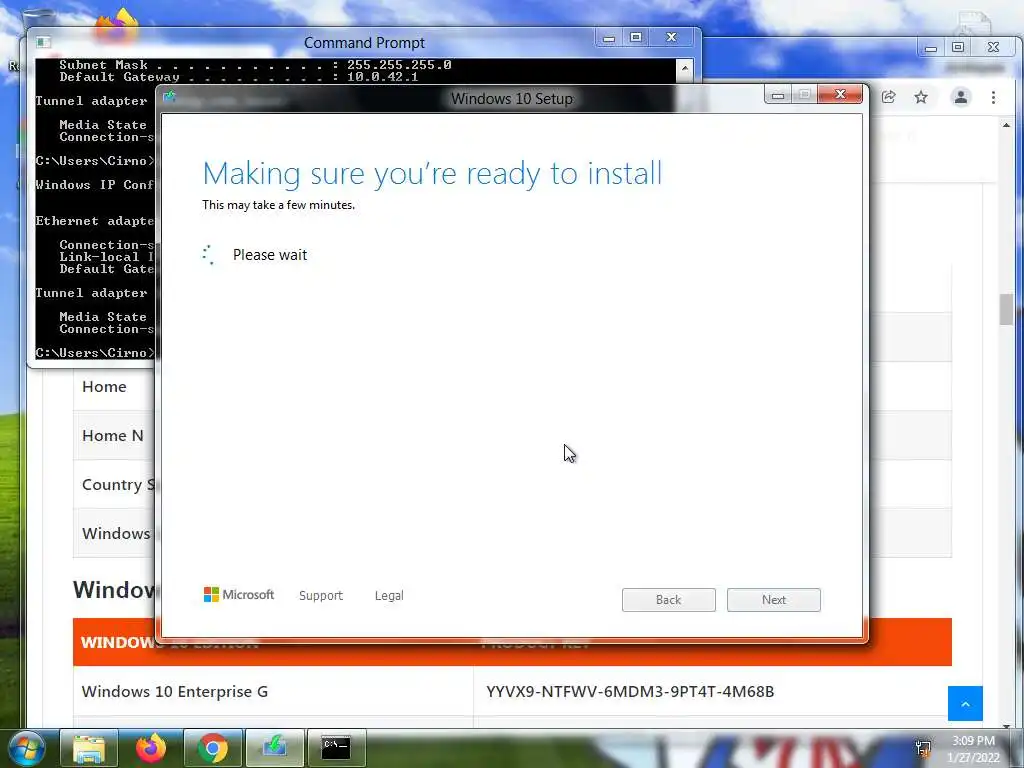Click the Please wait status text
The width and height of the screenshot is (1024, 768).
270,255
